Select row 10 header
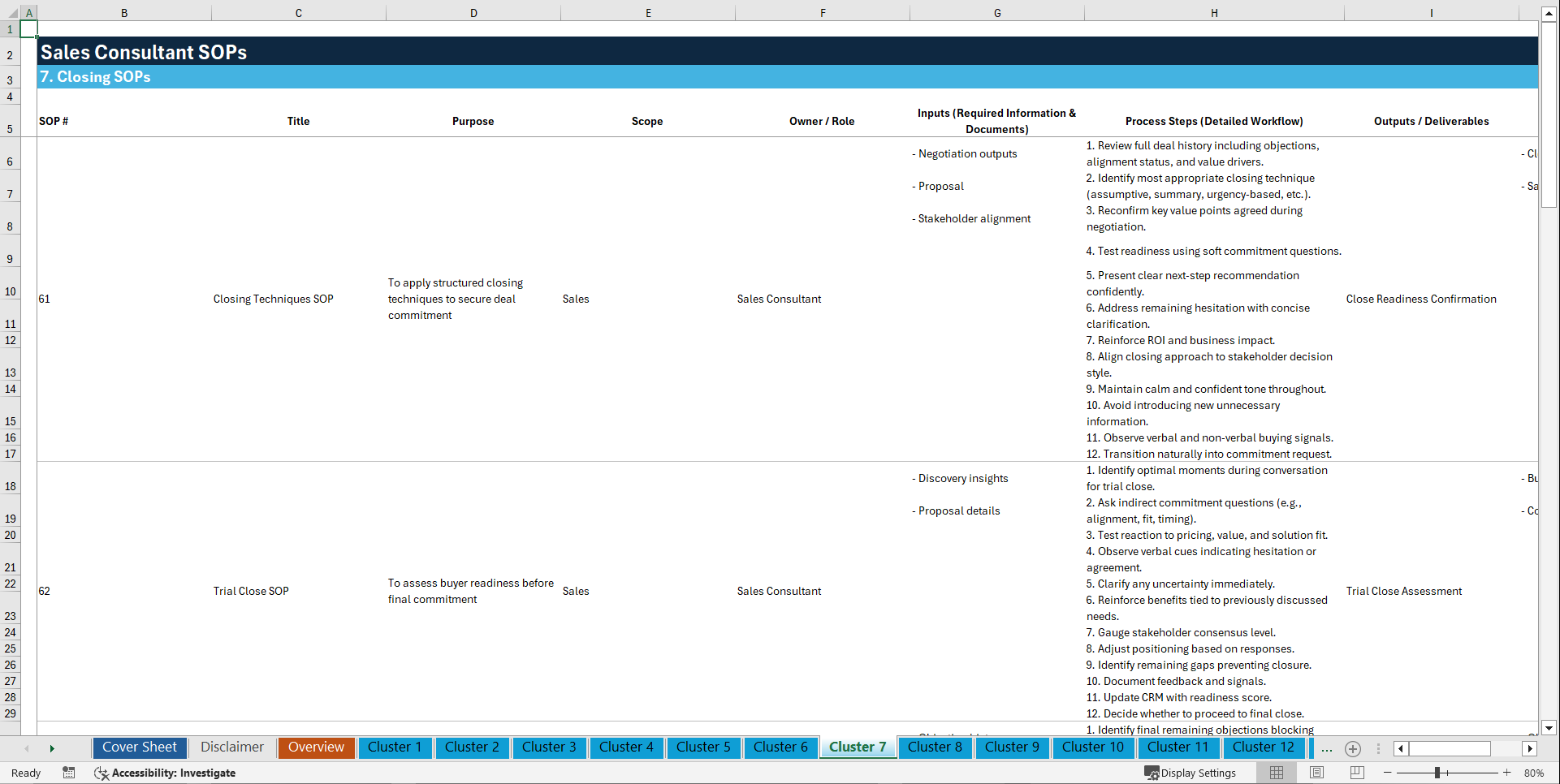Viewport: 1560px width, 784px height. pos(11,291)
